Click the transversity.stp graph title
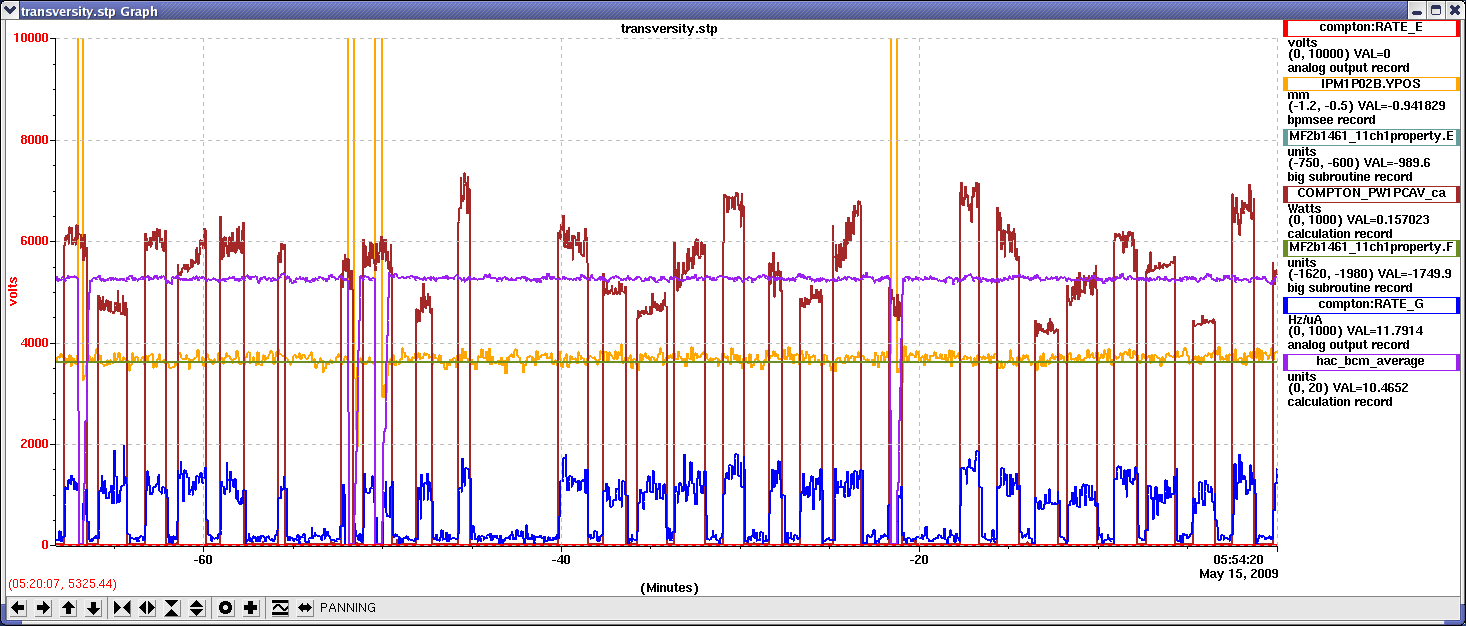 (668, 29)
